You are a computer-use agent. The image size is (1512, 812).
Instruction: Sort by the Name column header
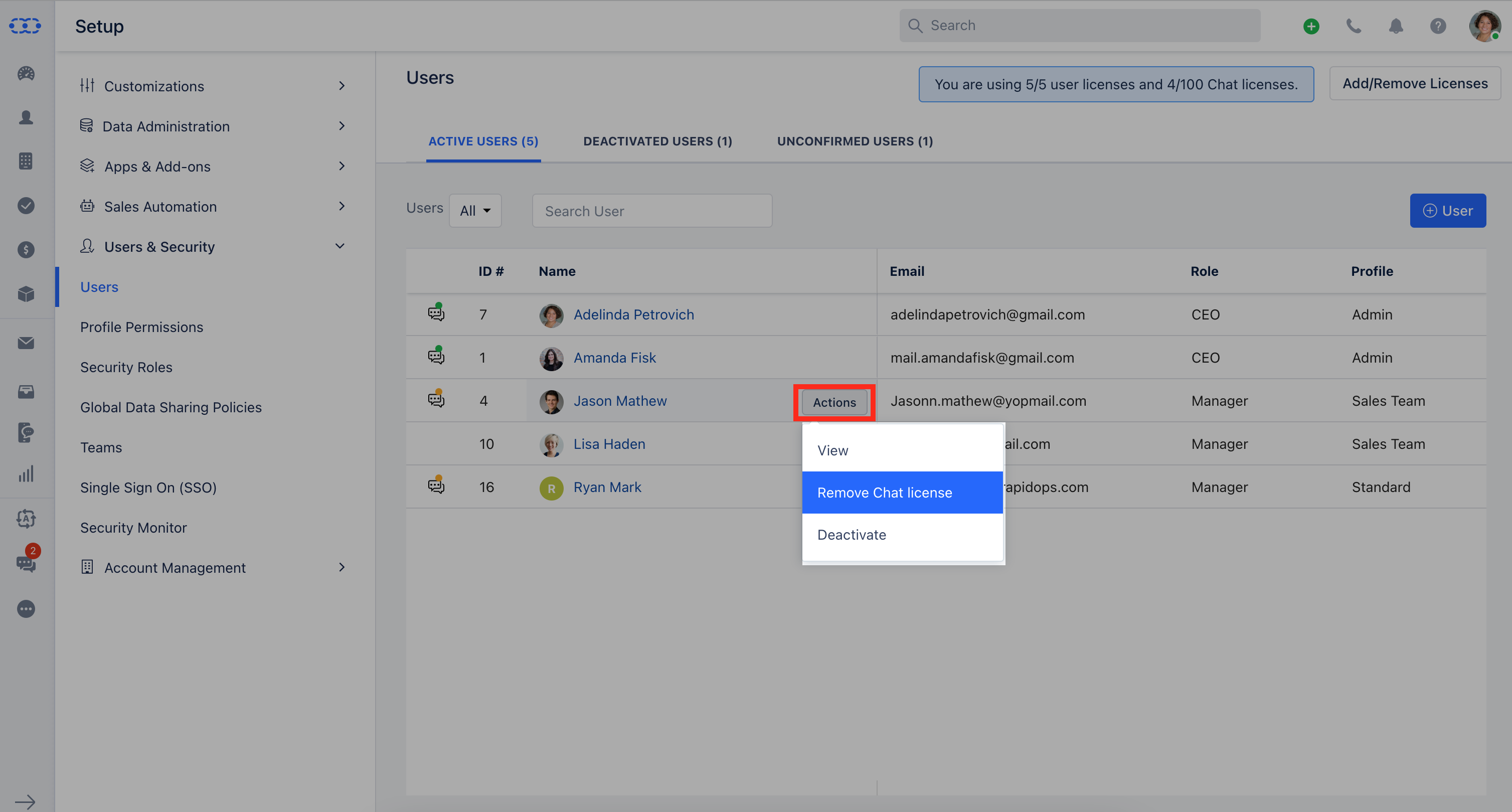pyautogui.click(x=557, y=271)
